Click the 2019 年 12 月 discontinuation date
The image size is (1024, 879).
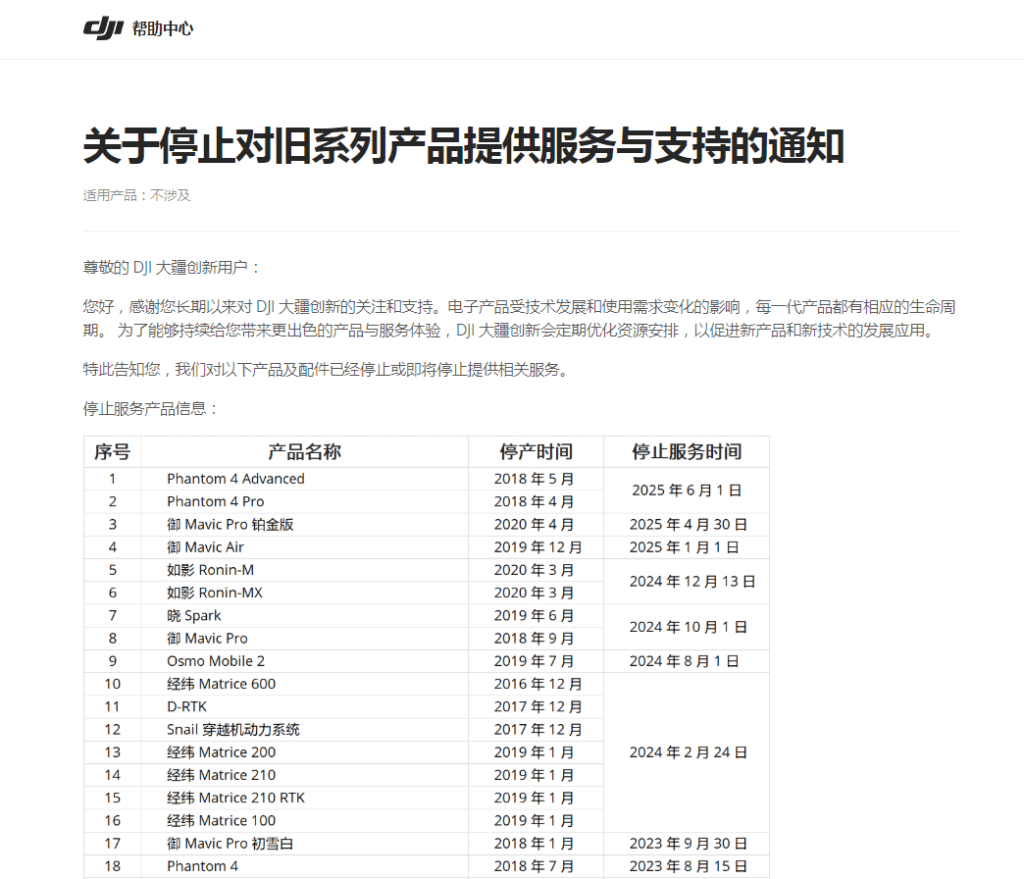pos(537,547)
